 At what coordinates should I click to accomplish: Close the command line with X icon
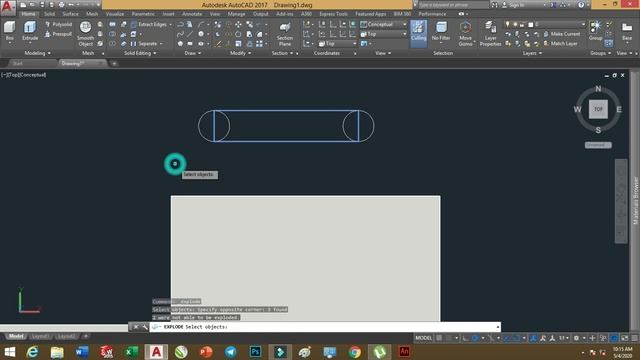136,327
